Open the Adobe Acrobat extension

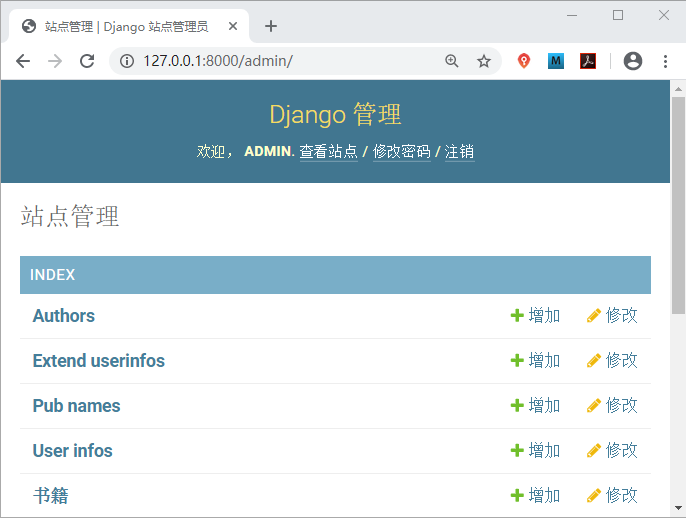[x=588, y=61]
